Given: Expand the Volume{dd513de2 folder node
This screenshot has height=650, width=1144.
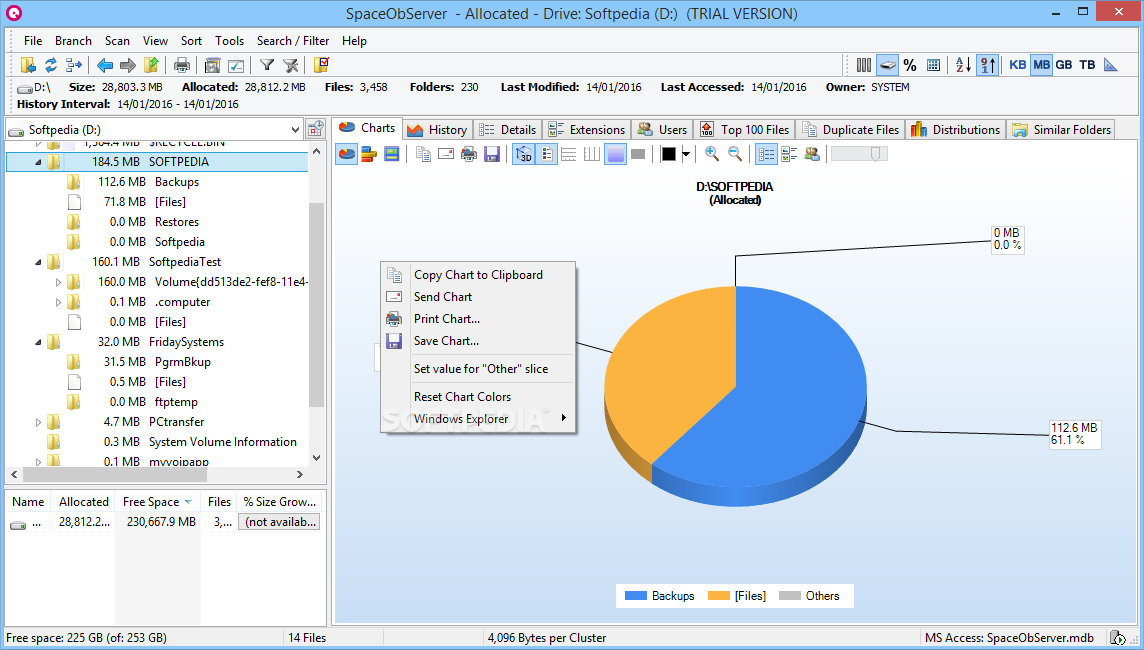Looking at the screenshot, I should click(58, 282).
